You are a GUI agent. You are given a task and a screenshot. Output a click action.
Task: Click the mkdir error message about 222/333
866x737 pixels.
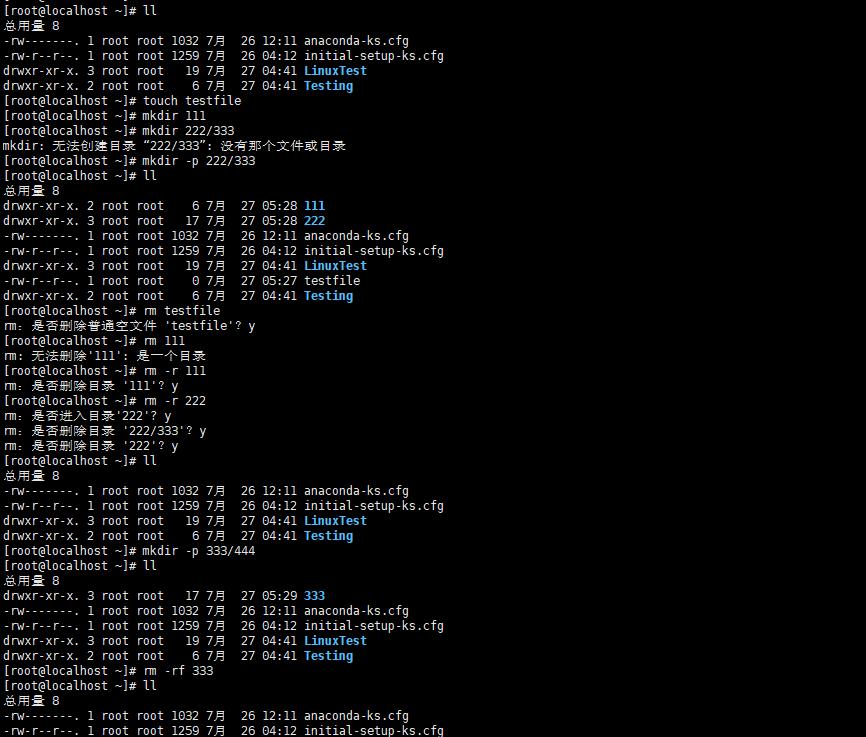point(174,146)
